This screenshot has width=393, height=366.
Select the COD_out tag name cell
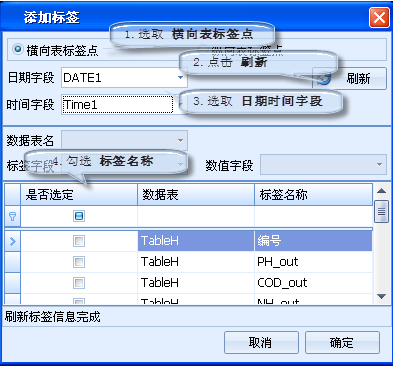(313, 283)
